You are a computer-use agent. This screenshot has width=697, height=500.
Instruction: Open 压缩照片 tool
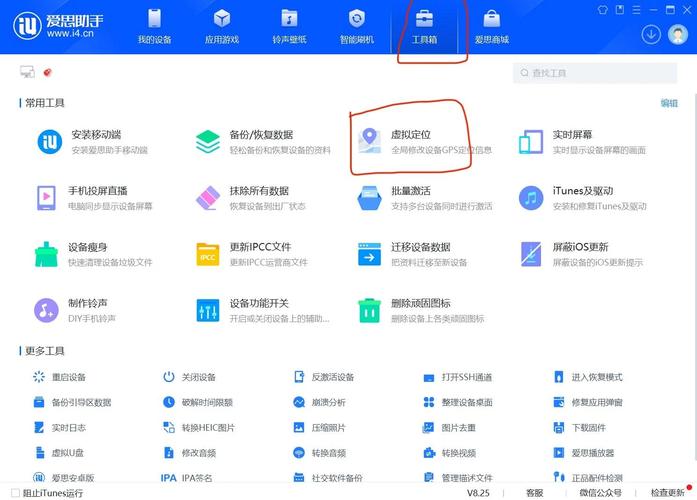tap(319, 428)
